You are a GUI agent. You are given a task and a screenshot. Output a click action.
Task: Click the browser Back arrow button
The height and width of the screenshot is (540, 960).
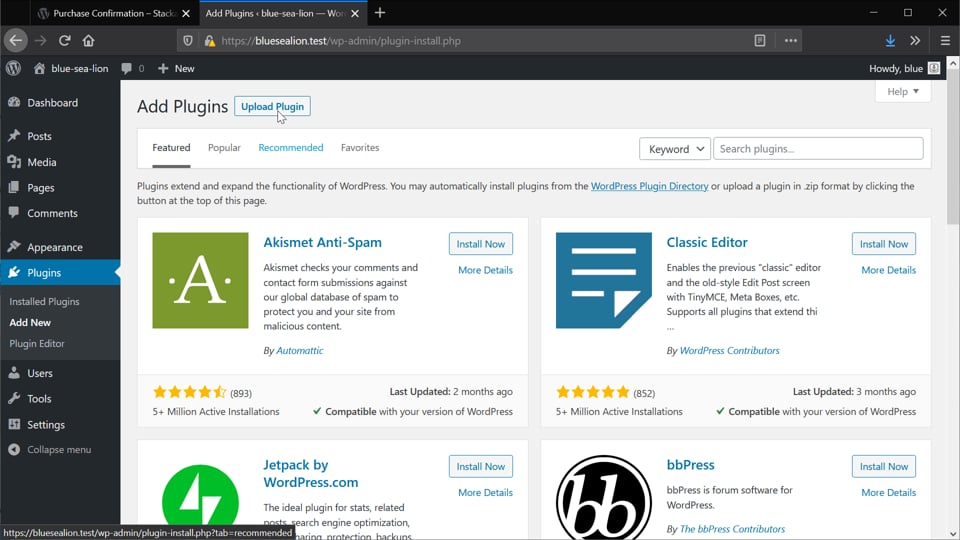(x=15, y=40)
